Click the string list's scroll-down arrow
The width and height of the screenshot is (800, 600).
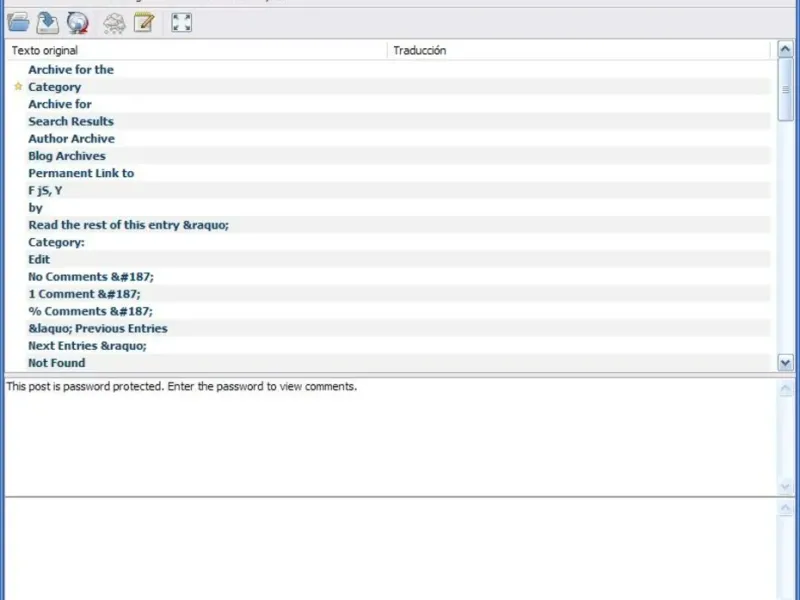click(x=785, y=363)
